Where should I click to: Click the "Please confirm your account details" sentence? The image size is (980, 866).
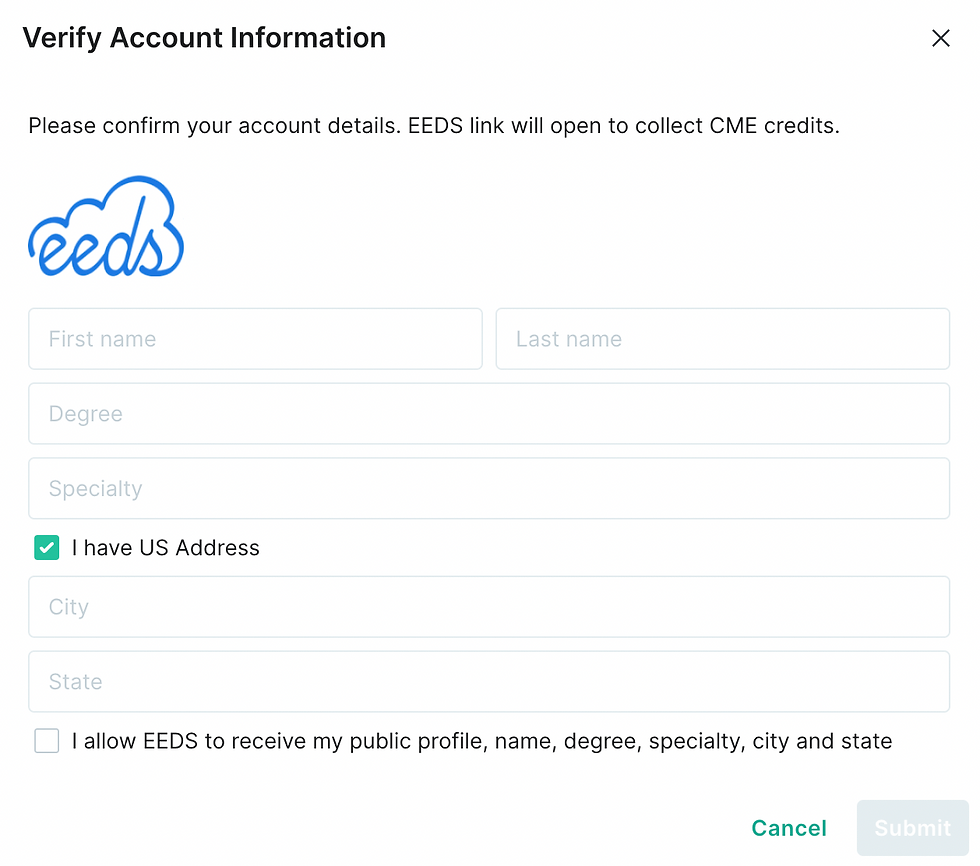point(214,126)
